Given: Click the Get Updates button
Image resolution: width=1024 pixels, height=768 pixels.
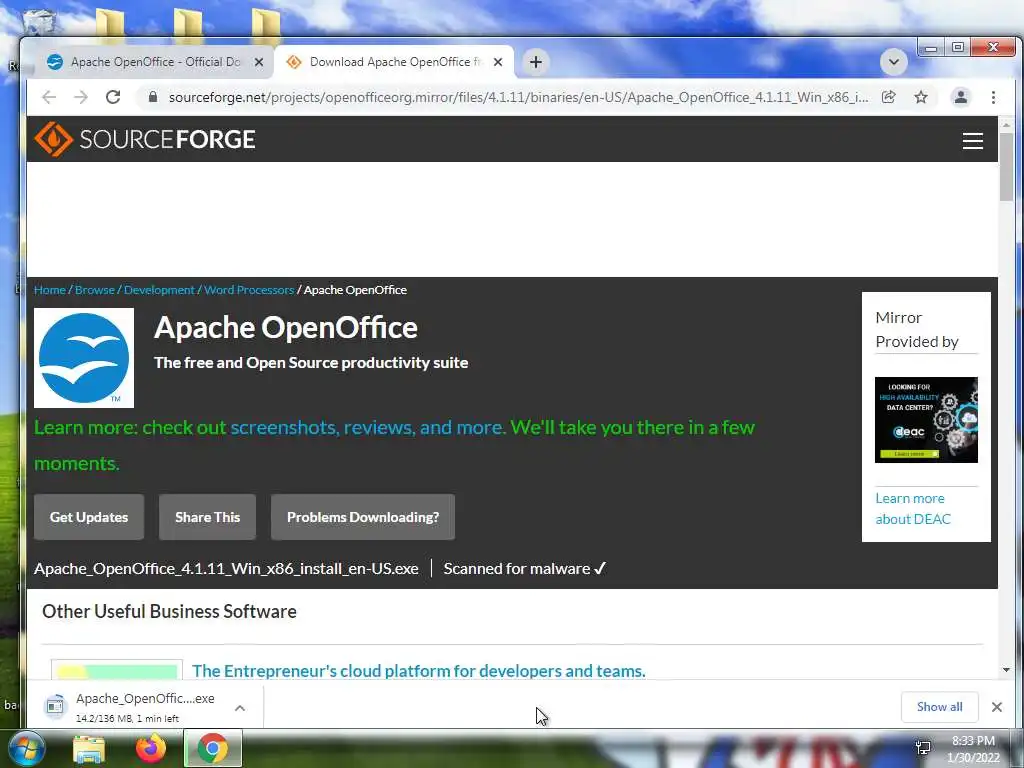Looking at the screenshot, I should click(x=89, y=517).
